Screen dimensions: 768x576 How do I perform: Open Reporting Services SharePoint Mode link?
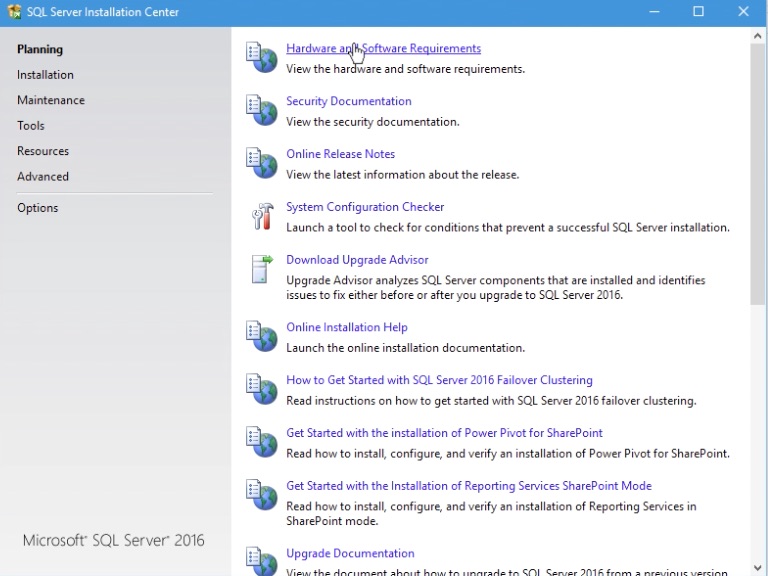tap(469, 486)
